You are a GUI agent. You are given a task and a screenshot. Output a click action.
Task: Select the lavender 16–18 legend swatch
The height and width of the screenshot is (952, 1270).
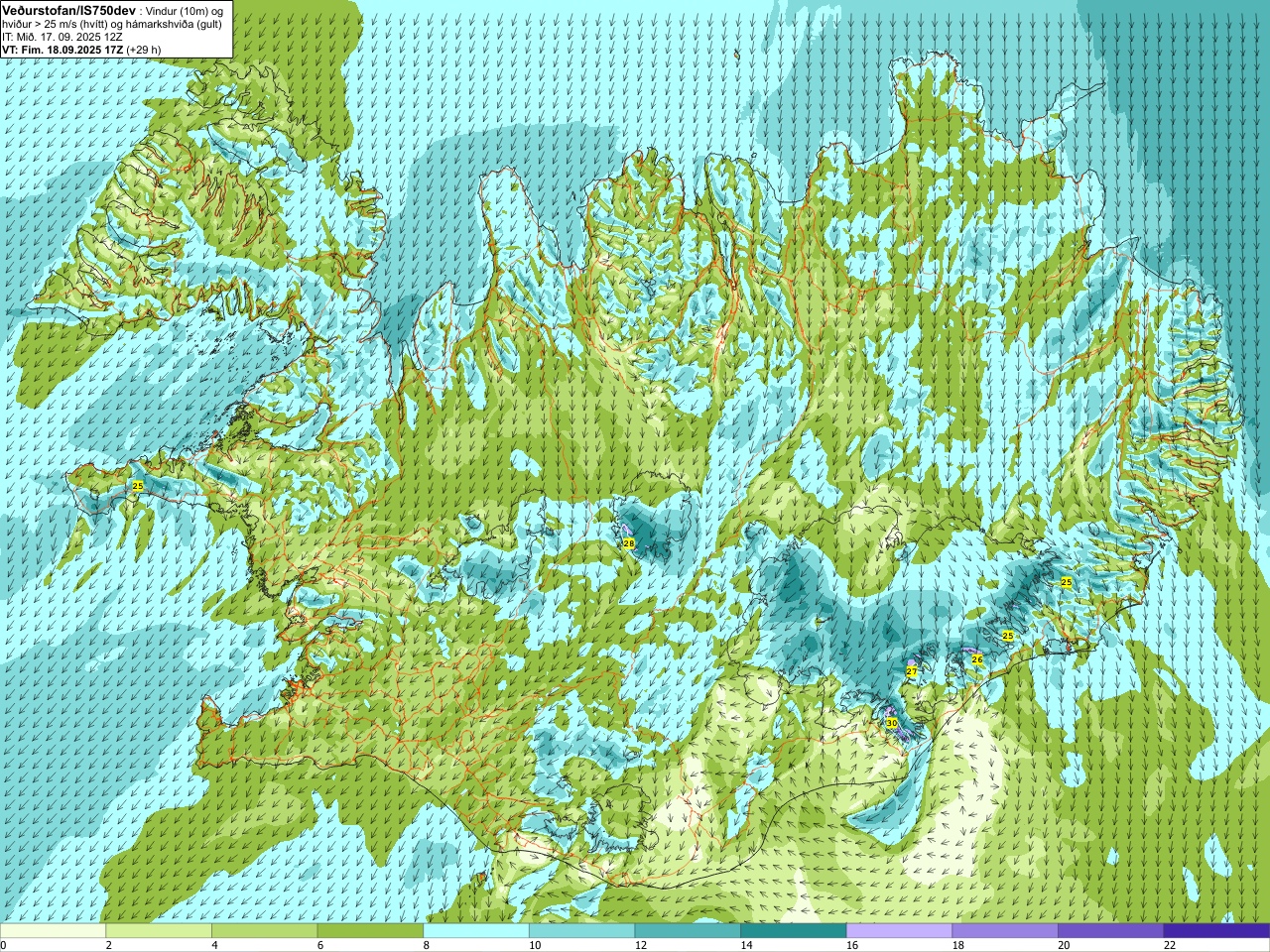tap(899, 931)
